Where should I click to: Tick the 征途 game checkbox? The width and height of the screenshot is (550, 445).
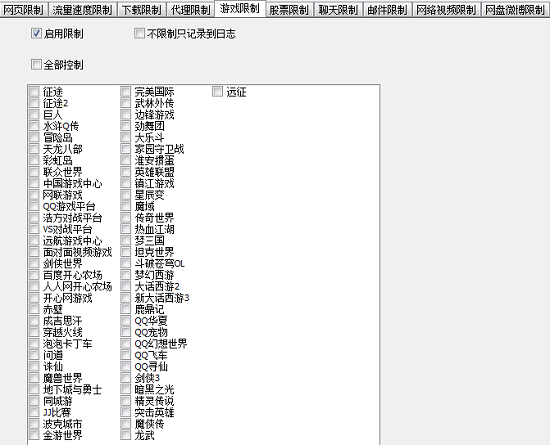(34, 92)
